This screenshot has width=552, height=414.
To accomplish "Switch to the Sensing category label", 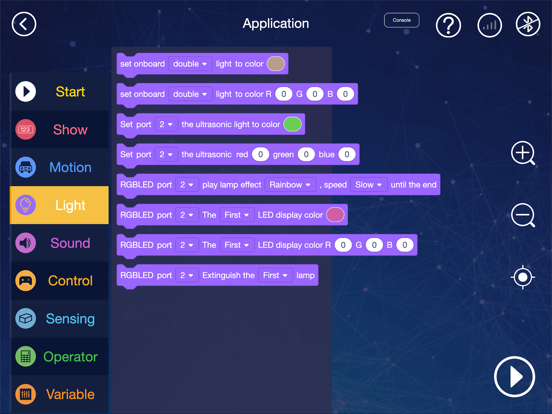I will coord(70,319).
